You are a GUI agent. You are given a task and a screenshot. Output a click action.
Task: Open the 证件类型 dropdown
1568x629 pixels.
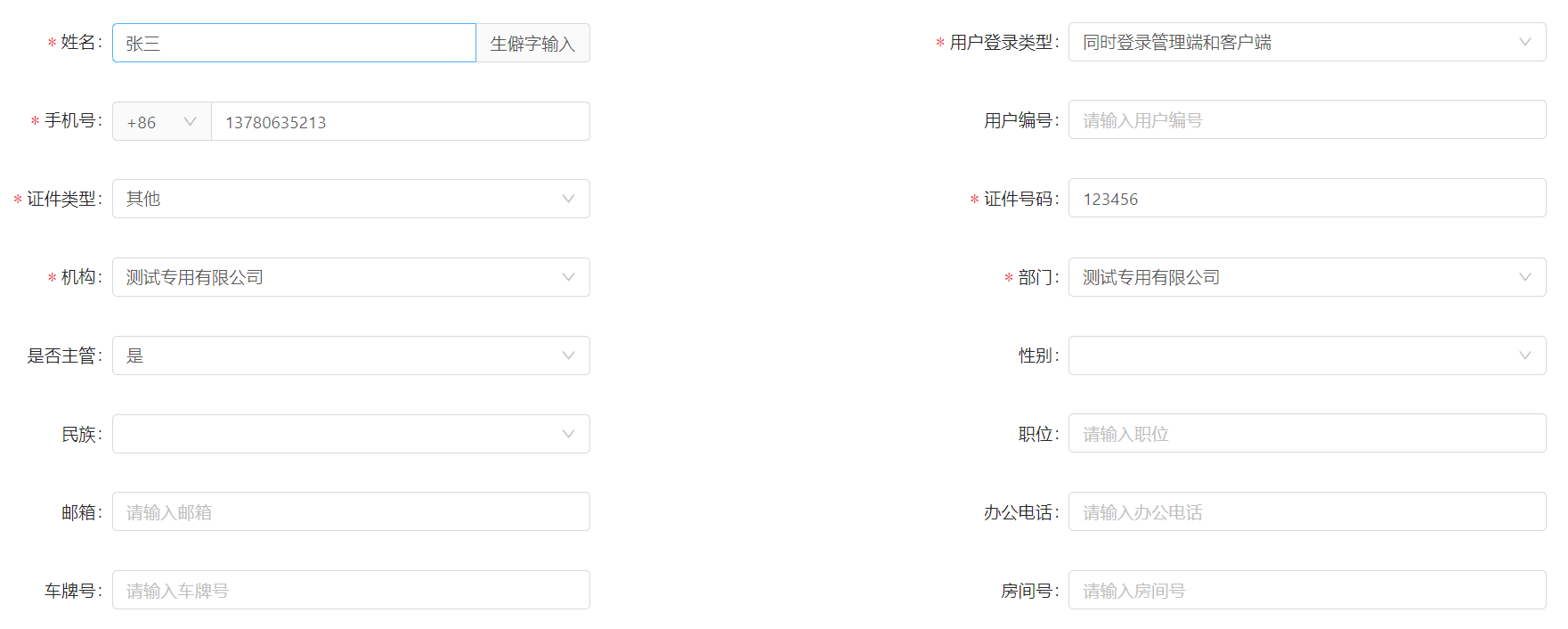(x=351, y=199)
